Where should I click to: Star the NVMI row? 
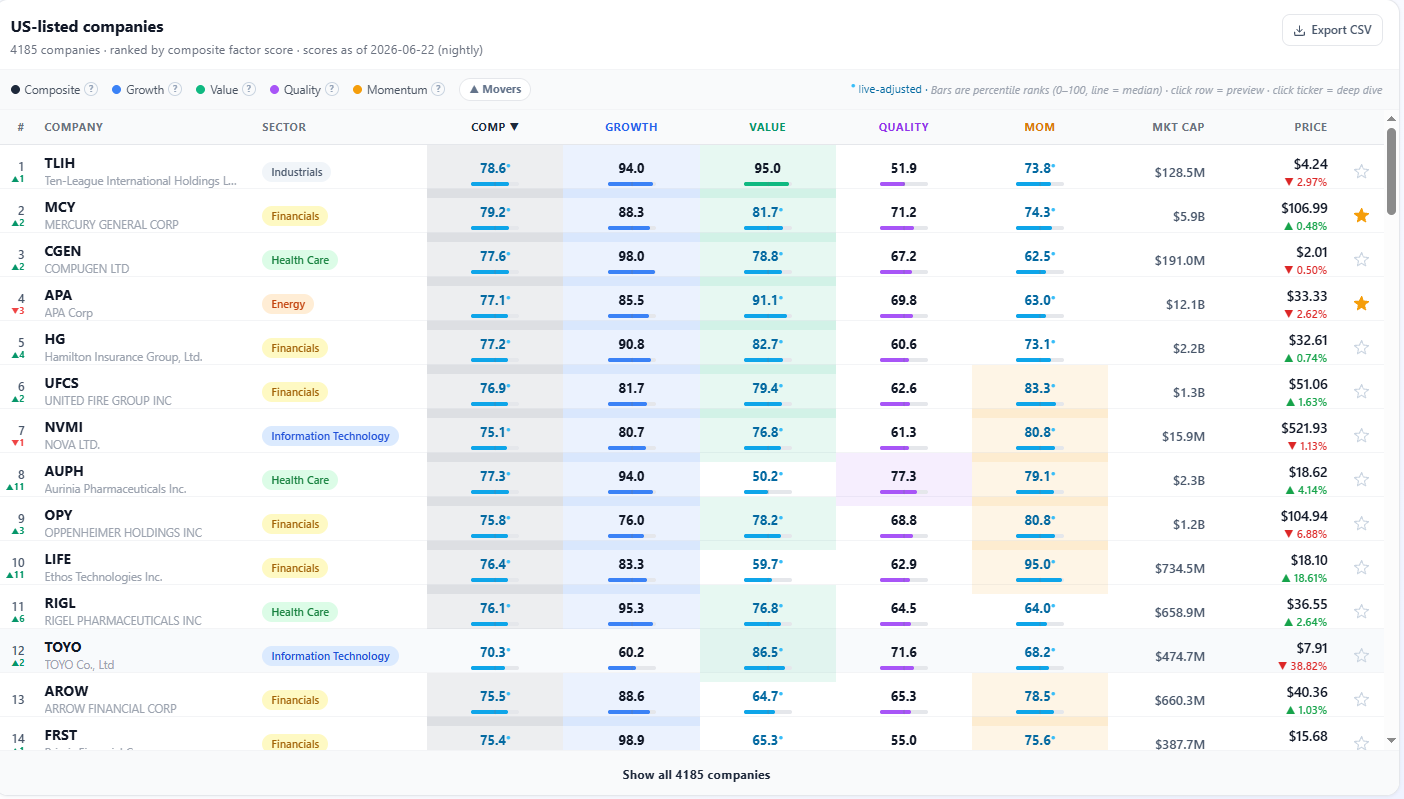(x=1361, y=435)
